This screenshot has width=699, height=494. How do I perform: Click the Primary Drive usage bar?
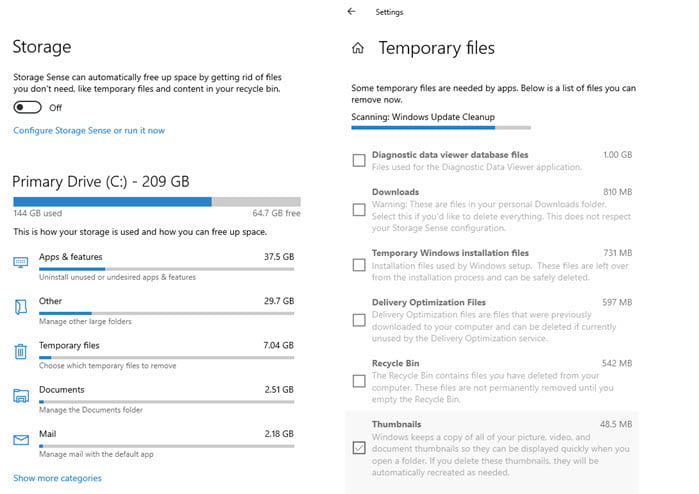pyautogui.click(x=157, y=202)
